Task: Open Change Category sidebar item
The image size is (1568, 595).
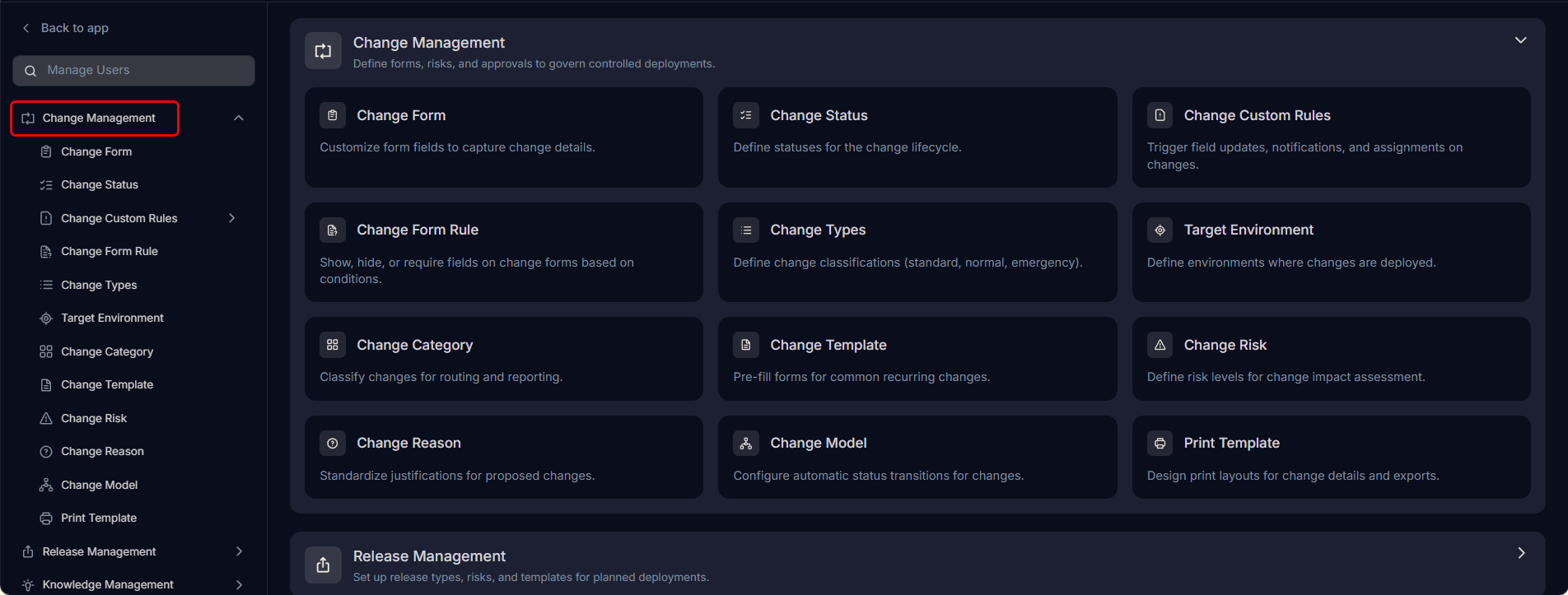Action: click(x=107, y=351)
